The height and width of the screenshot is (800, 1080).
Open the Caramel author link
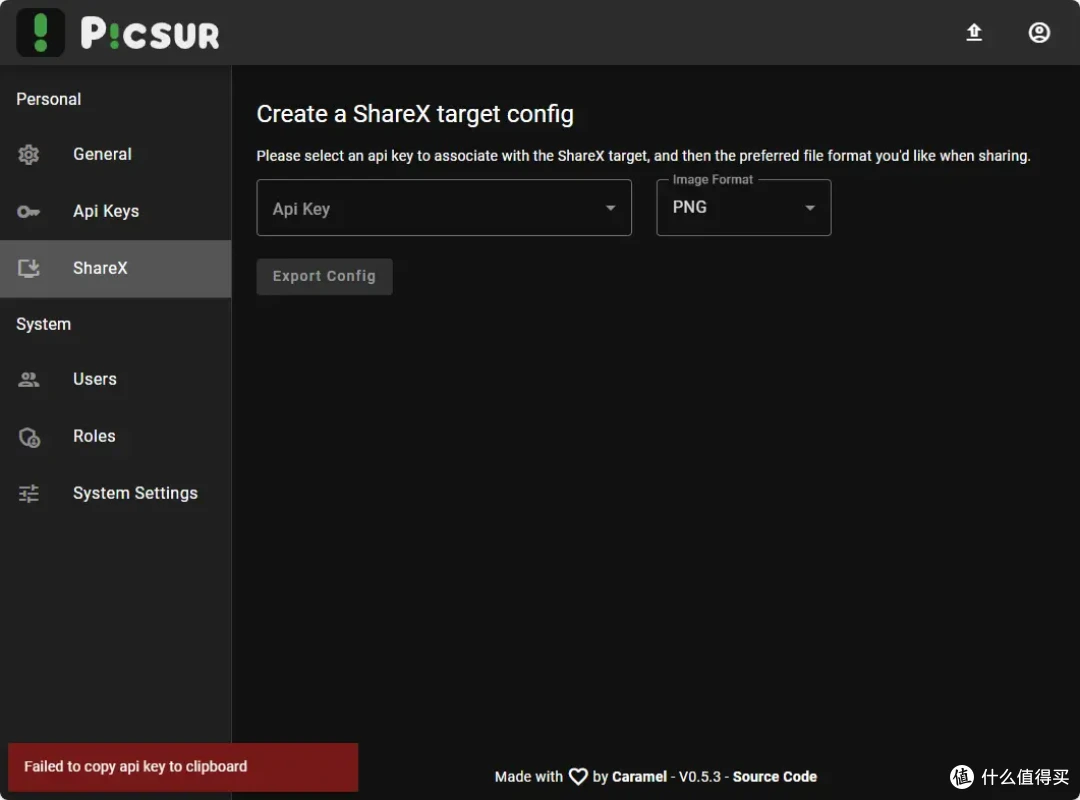639,777
